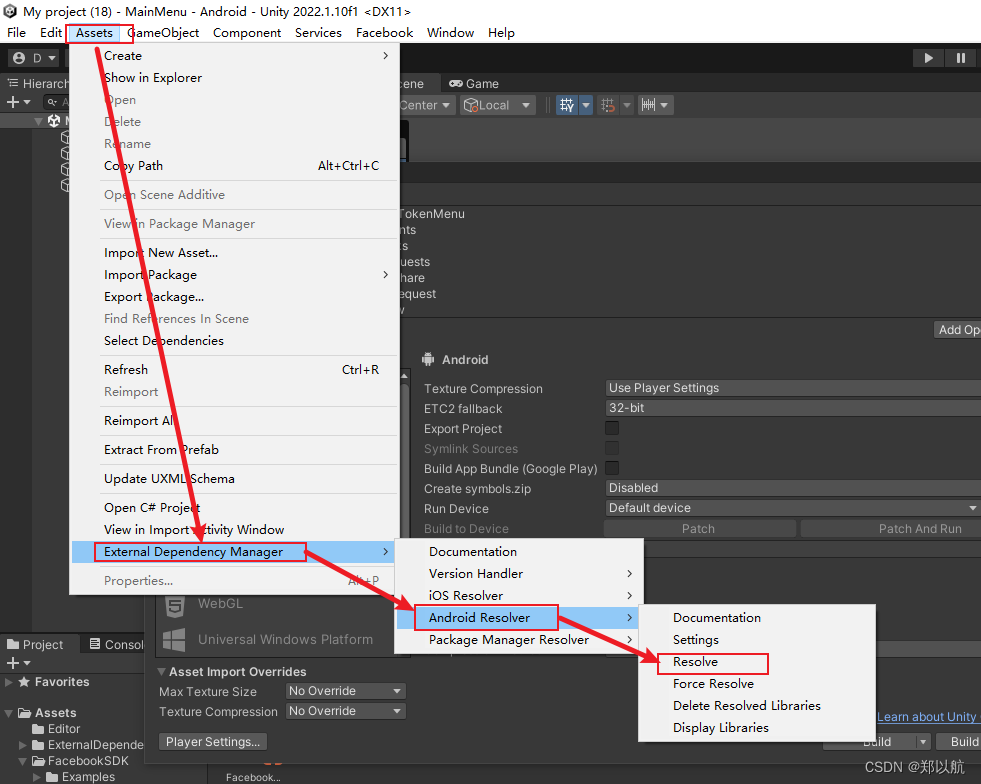This screenshot has height=784, width=981.
Task: Select the Editor folder in Project
Action: pyautogui.click(x=56, y=729)
